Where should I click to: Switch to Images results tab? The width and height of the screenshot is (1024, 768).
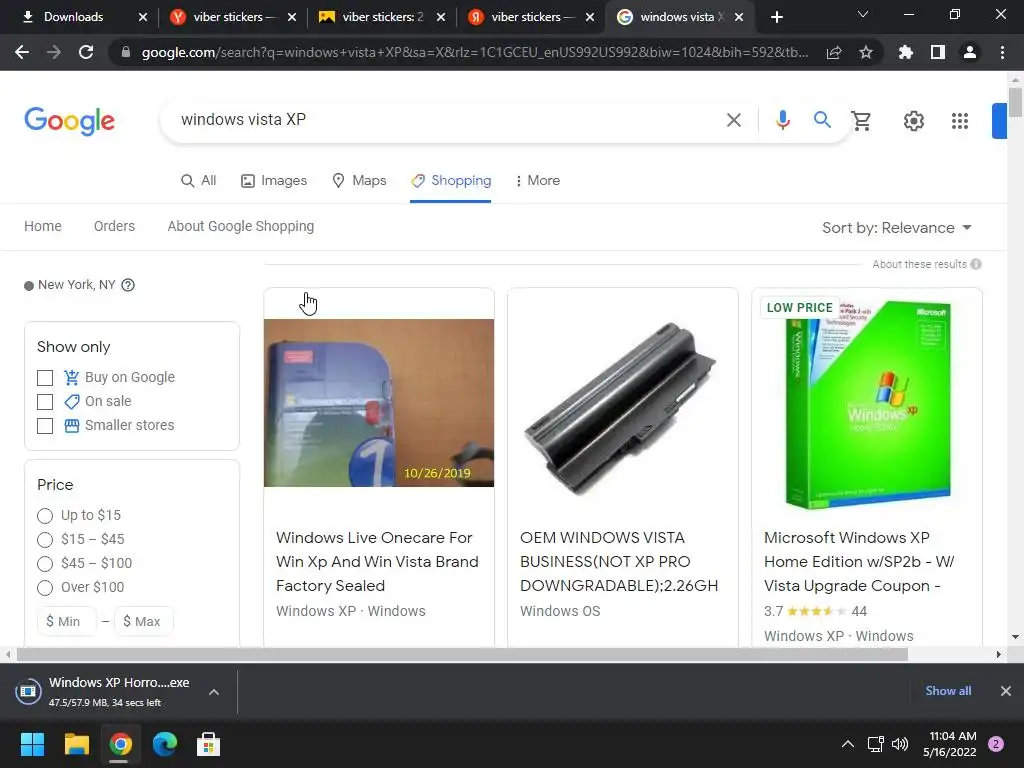[x=274, y=180]
